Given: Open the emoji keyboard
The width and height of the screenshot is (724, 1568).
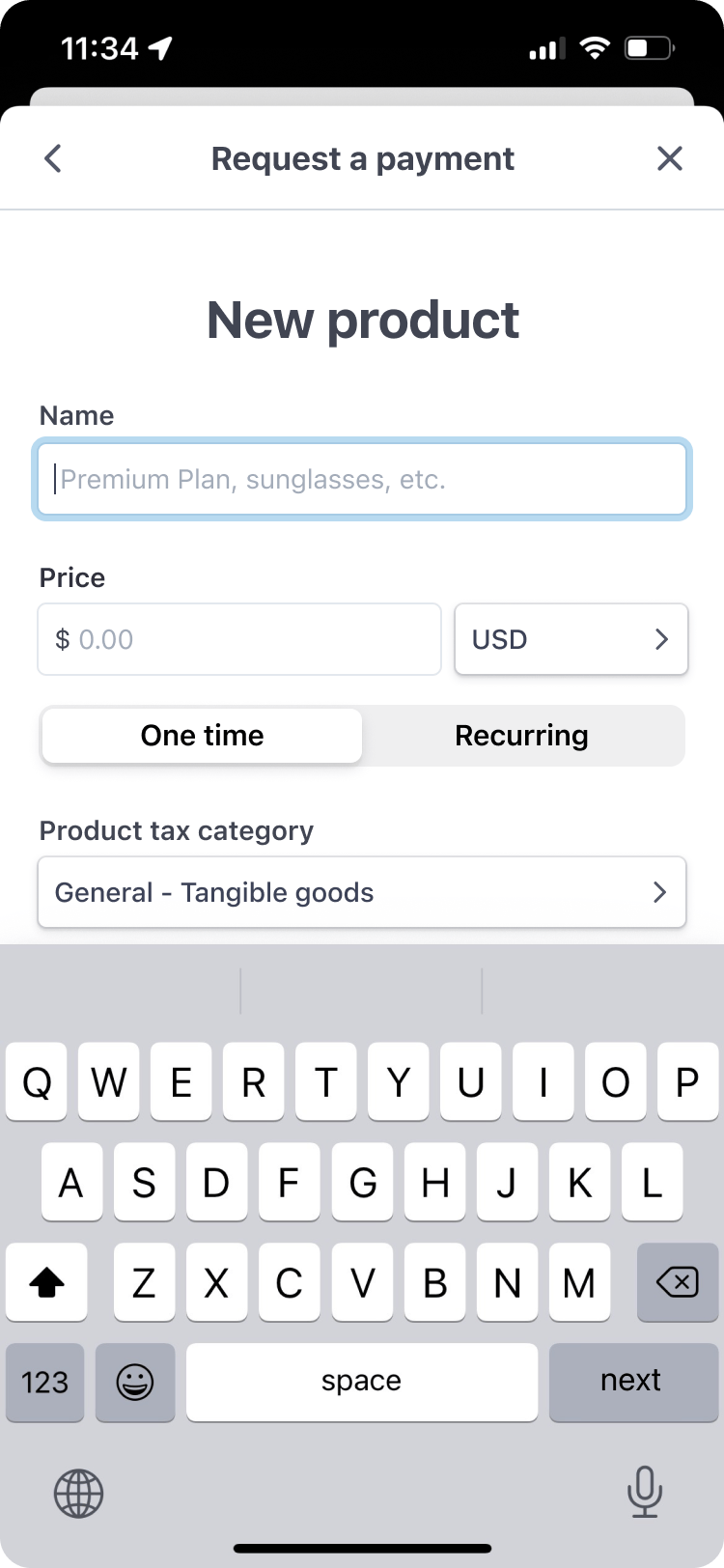Looking at the screenshot, I should point(135,1383).
